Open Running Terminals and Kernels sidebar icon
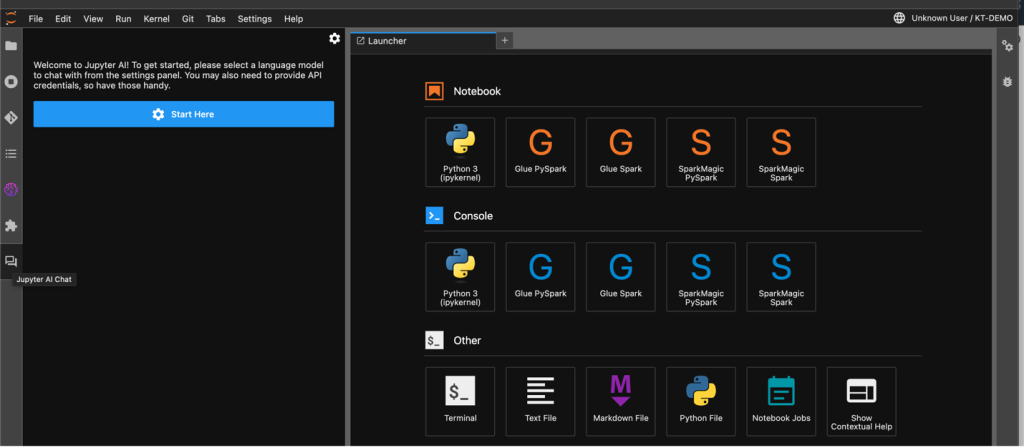The width and height of the screenshot is (1024, 448). (11, 82)
